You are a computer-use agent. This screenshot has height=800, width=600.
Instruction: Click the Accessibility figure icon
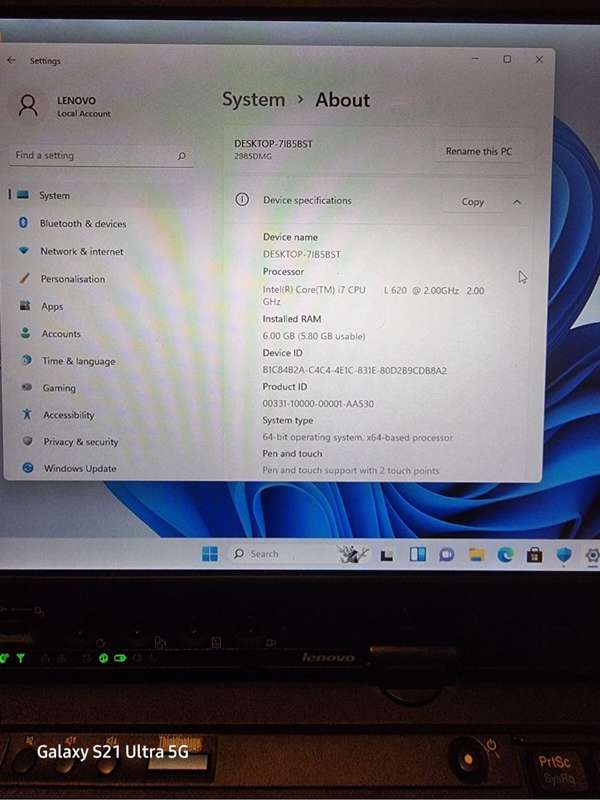coord(27,414)
